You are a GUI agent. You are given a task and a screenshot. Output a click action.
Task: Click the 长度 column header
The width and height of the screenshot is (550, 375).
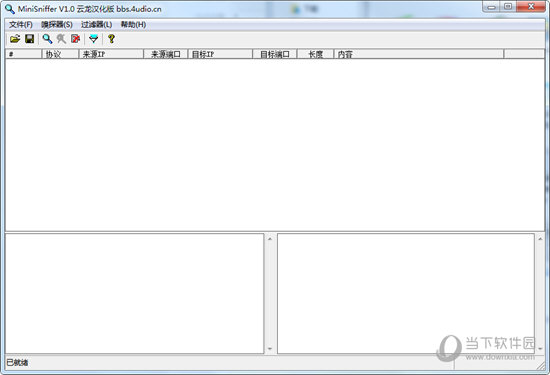[315, 54]
